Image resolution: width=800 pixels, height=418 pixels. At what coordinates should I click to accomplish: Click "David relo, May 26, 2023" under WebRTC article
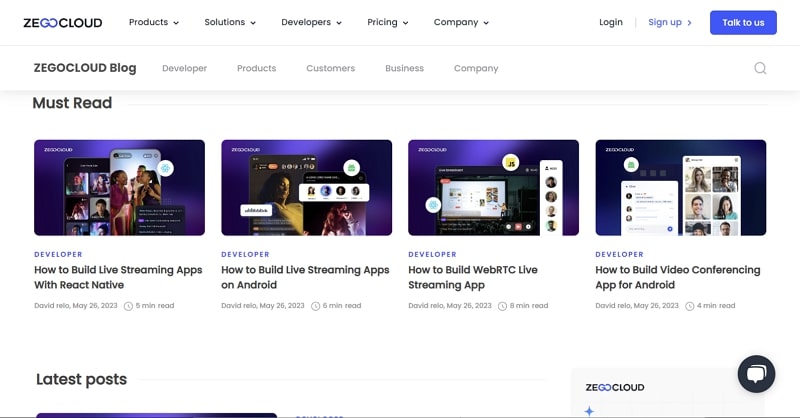point(450,306)
